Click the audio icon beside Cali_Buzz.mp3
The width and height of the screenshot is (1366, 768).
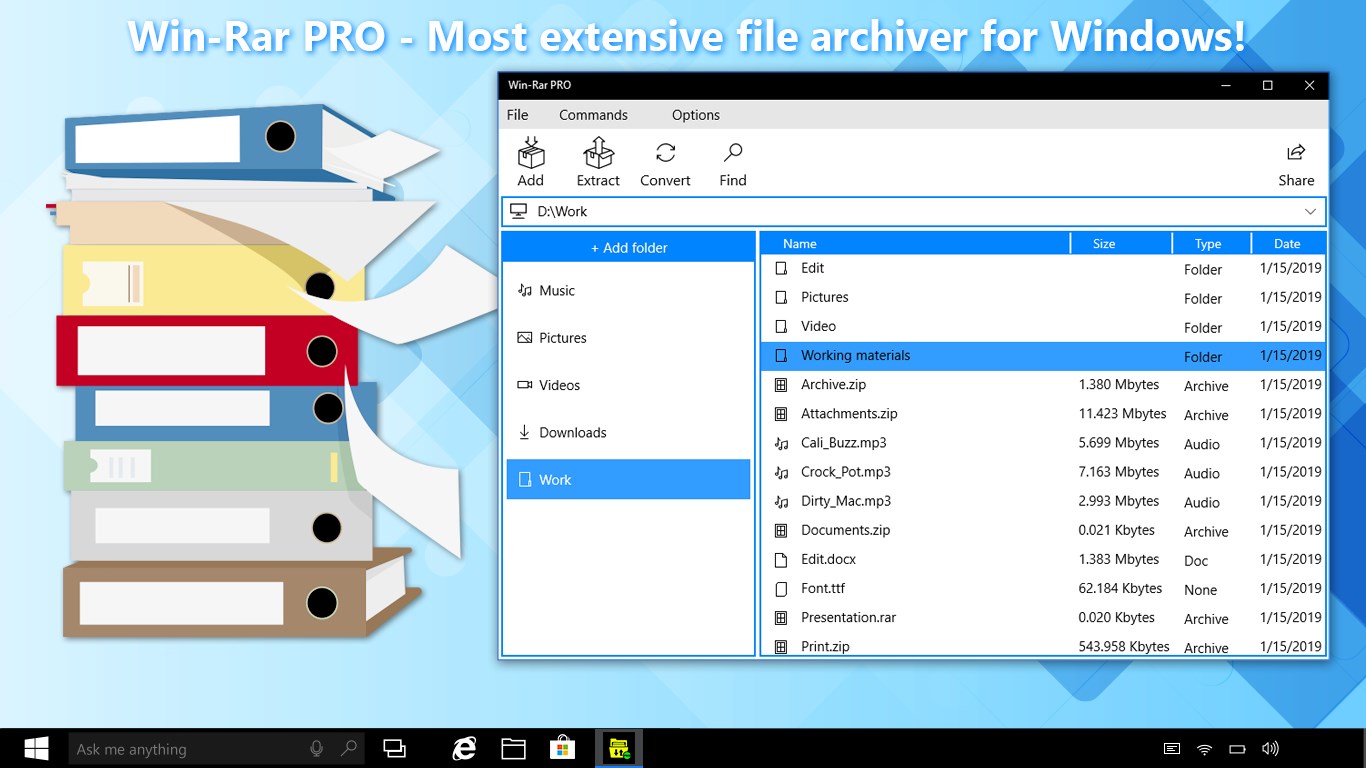[x=782, y=443]
